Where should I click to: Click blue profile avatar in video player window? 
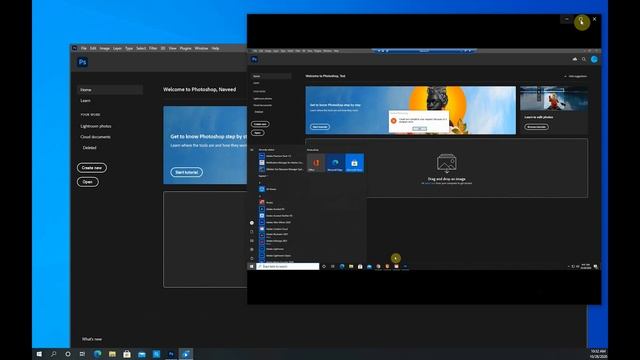594,59
